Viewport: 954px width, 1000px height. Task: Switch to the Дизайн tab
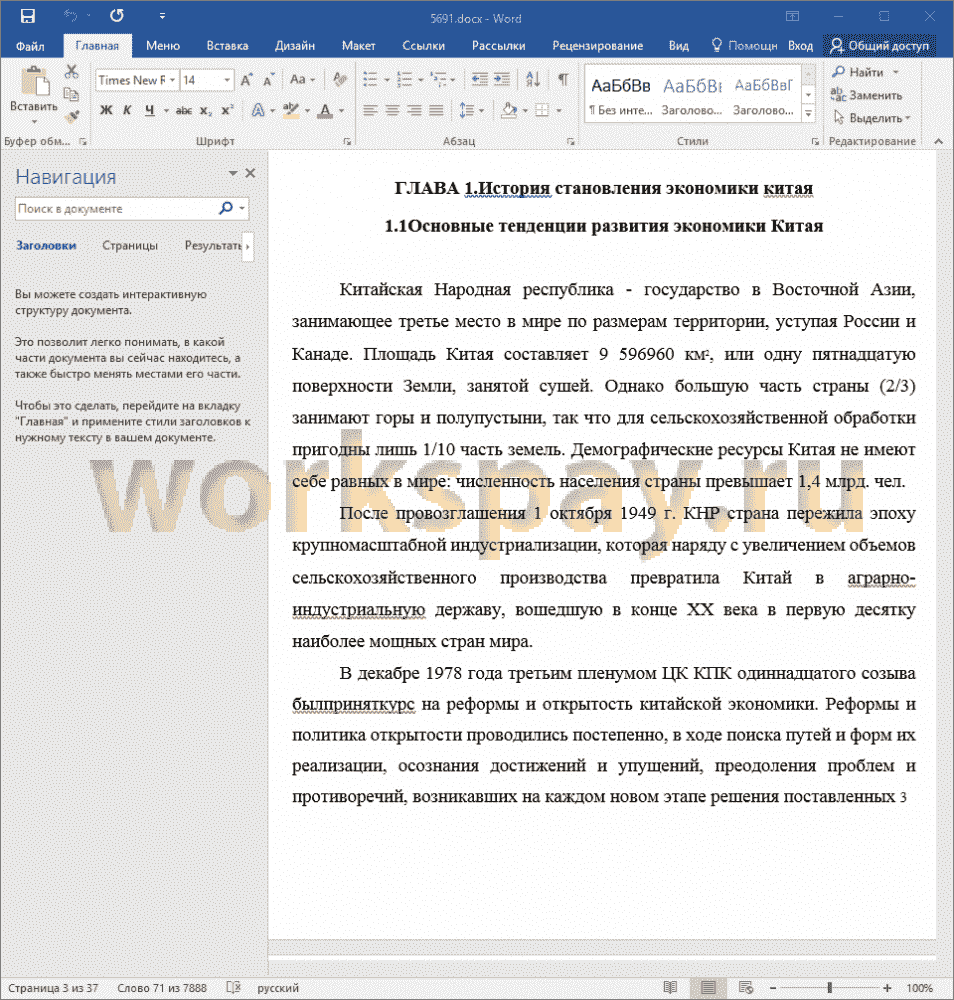point(295,46)
